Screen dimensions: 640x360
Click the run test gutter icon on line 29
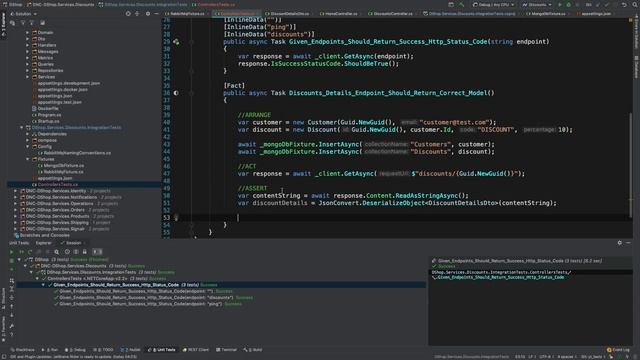[x=176, y=42]
